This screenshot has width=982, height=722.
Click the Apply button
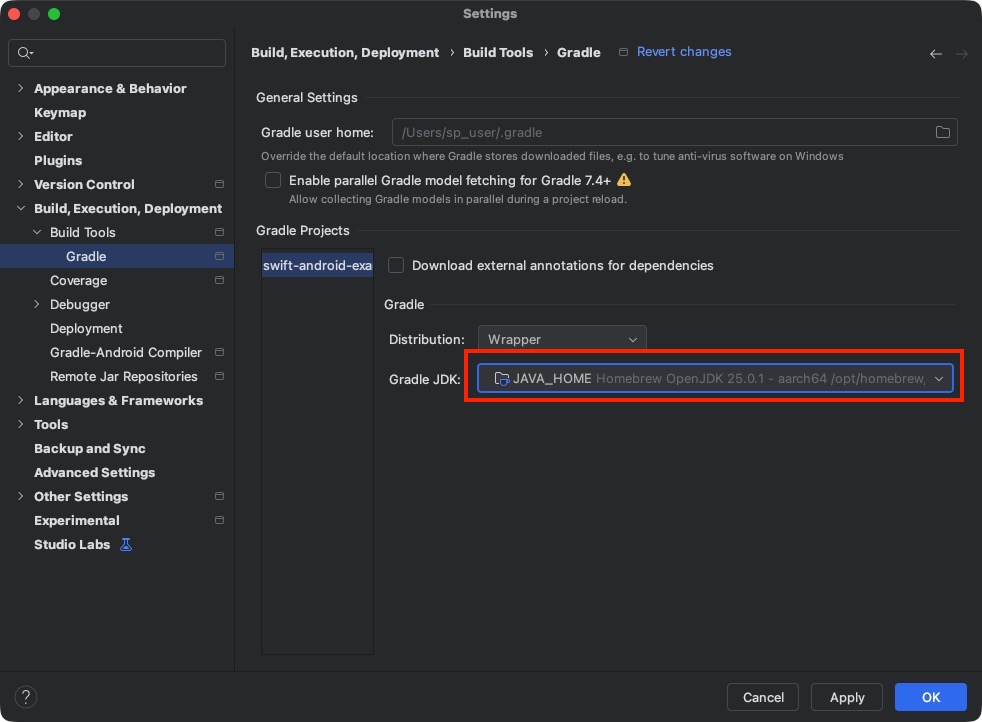(x=846, y=697)
